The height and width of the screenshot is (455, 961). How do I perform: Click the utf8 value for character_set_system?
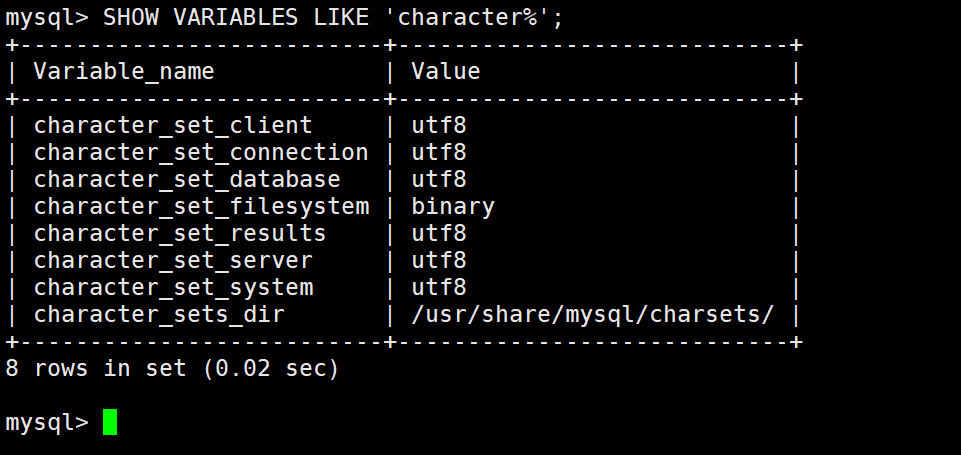pyautogui.click(x=439, y=287)
